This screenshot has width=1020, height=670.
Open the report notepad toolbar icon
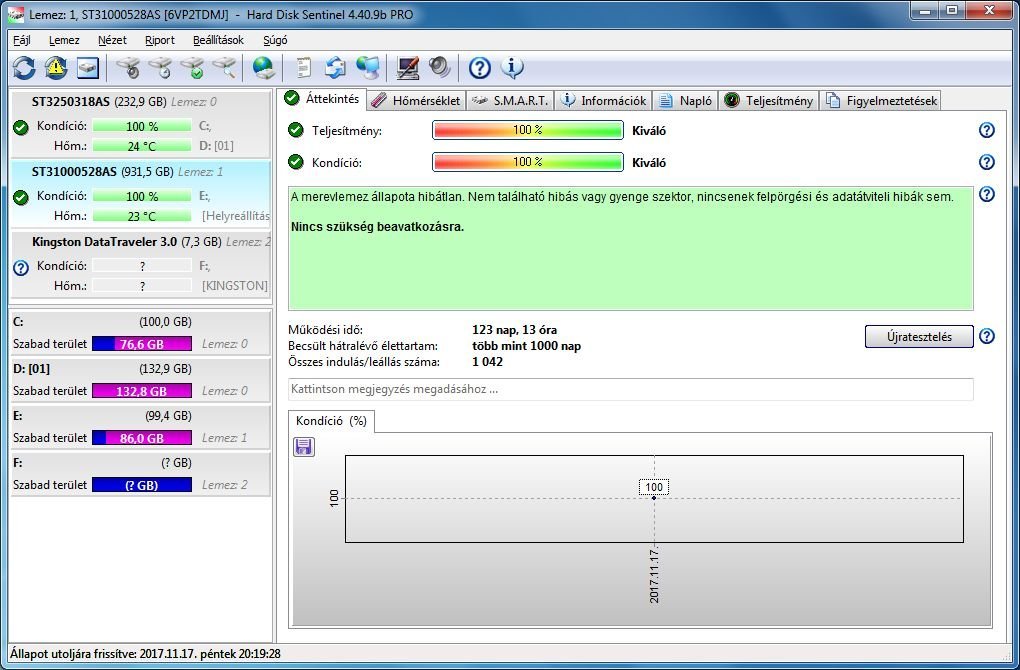tap(304, 68)
